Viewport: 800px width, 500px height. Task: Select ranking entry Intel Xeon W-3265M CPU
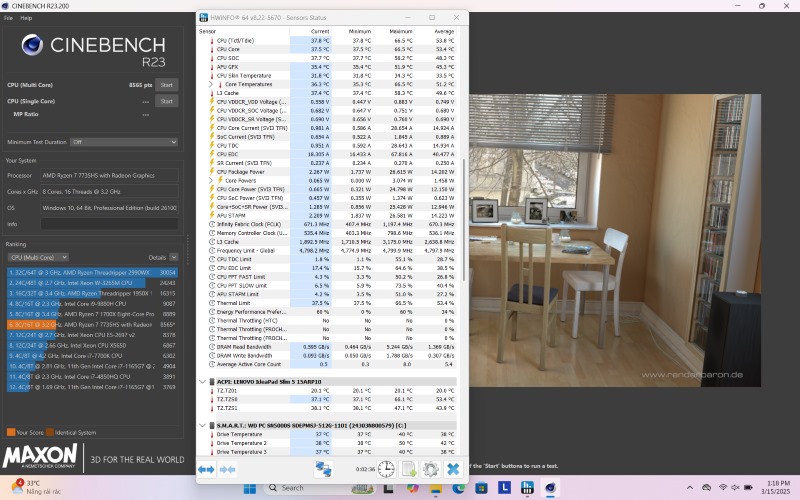click(92, 283)
